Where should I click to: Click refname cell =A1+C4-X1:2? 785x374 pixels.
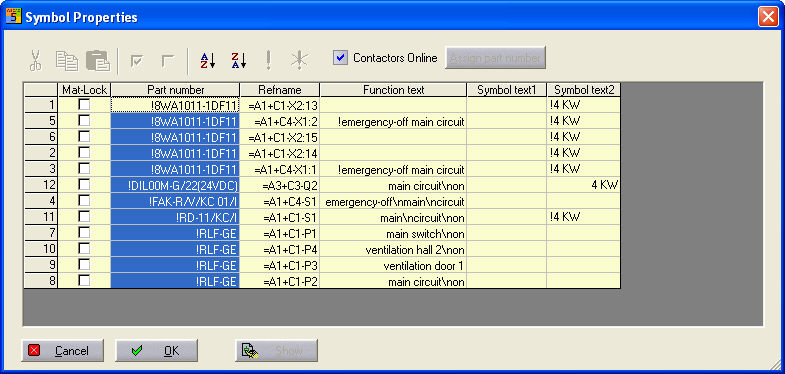point(280,121)
